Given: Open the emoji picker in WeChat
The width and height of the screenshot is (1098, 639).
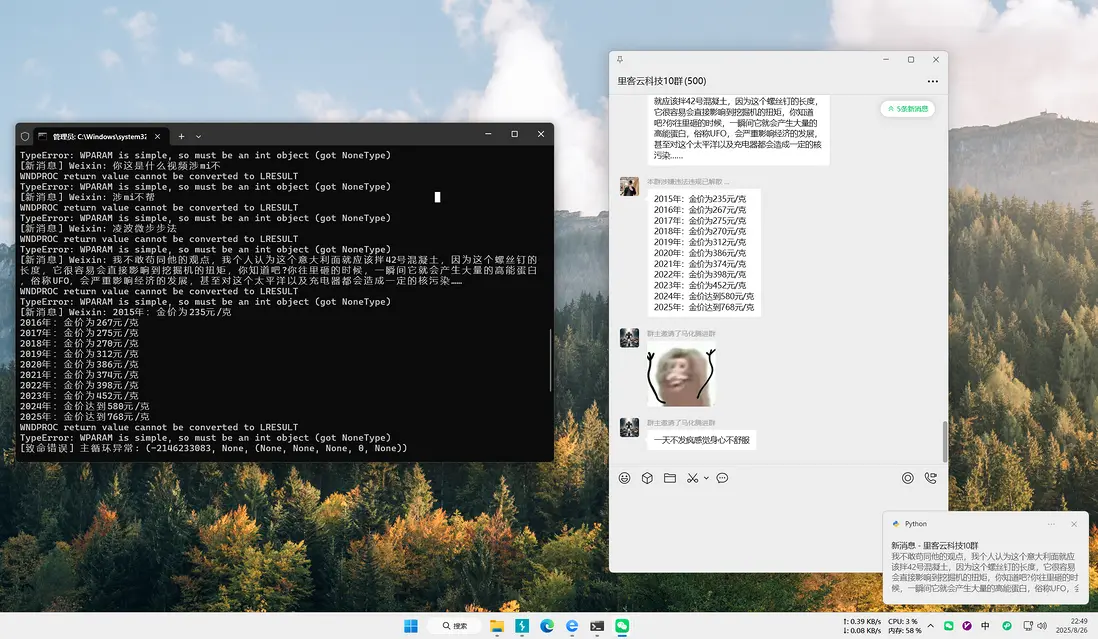Looking at the screenshot, I should [x=625, y=478].
